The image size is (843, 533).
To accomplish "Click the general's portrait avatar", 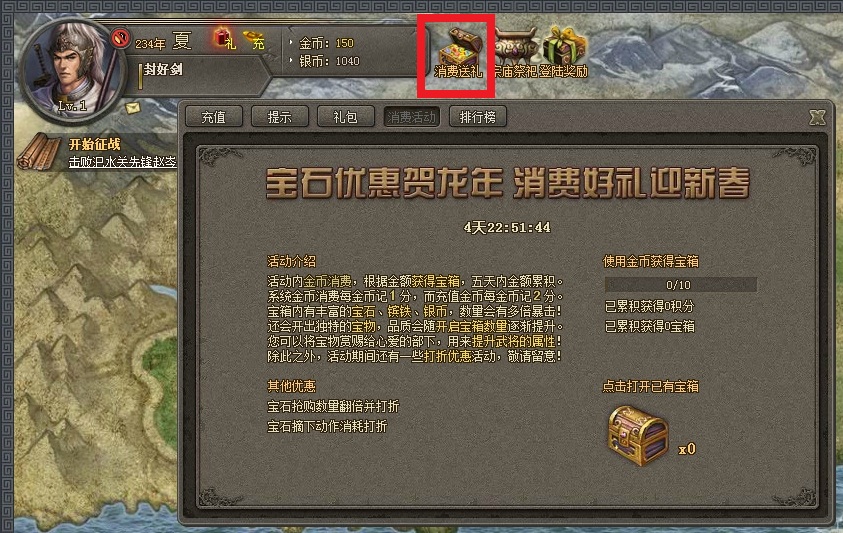I will (x=68, y=70).
